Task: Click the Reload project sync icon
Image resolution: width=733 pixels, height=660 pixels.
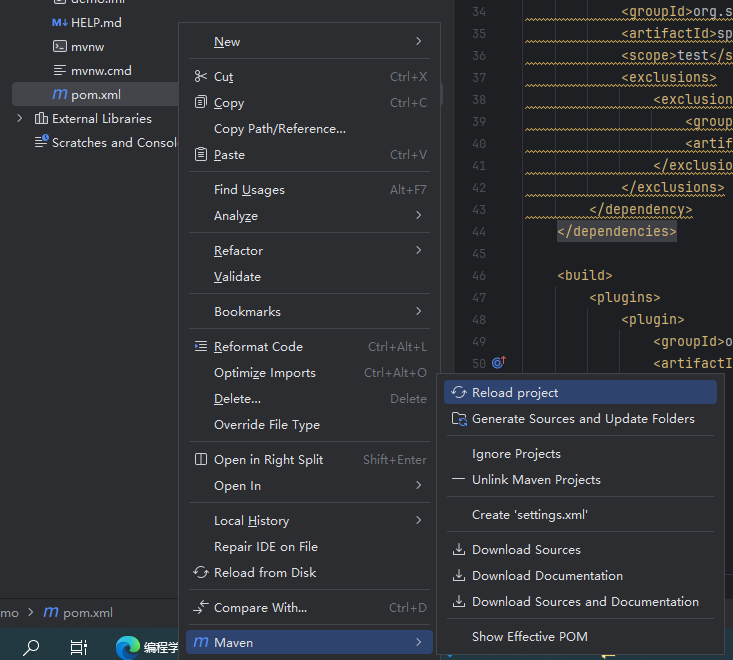Action: click(459, 393)
